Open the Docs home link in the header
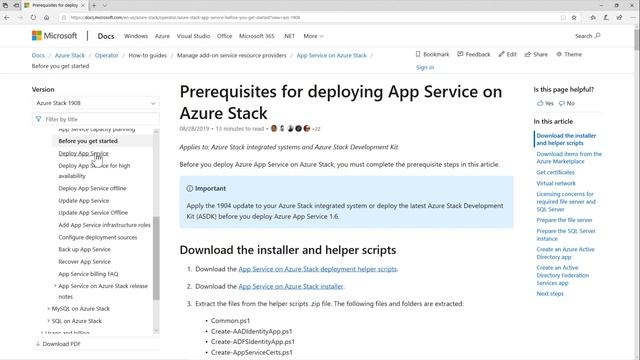This screenshot has height=360, width=640. (x=106, y=36)
